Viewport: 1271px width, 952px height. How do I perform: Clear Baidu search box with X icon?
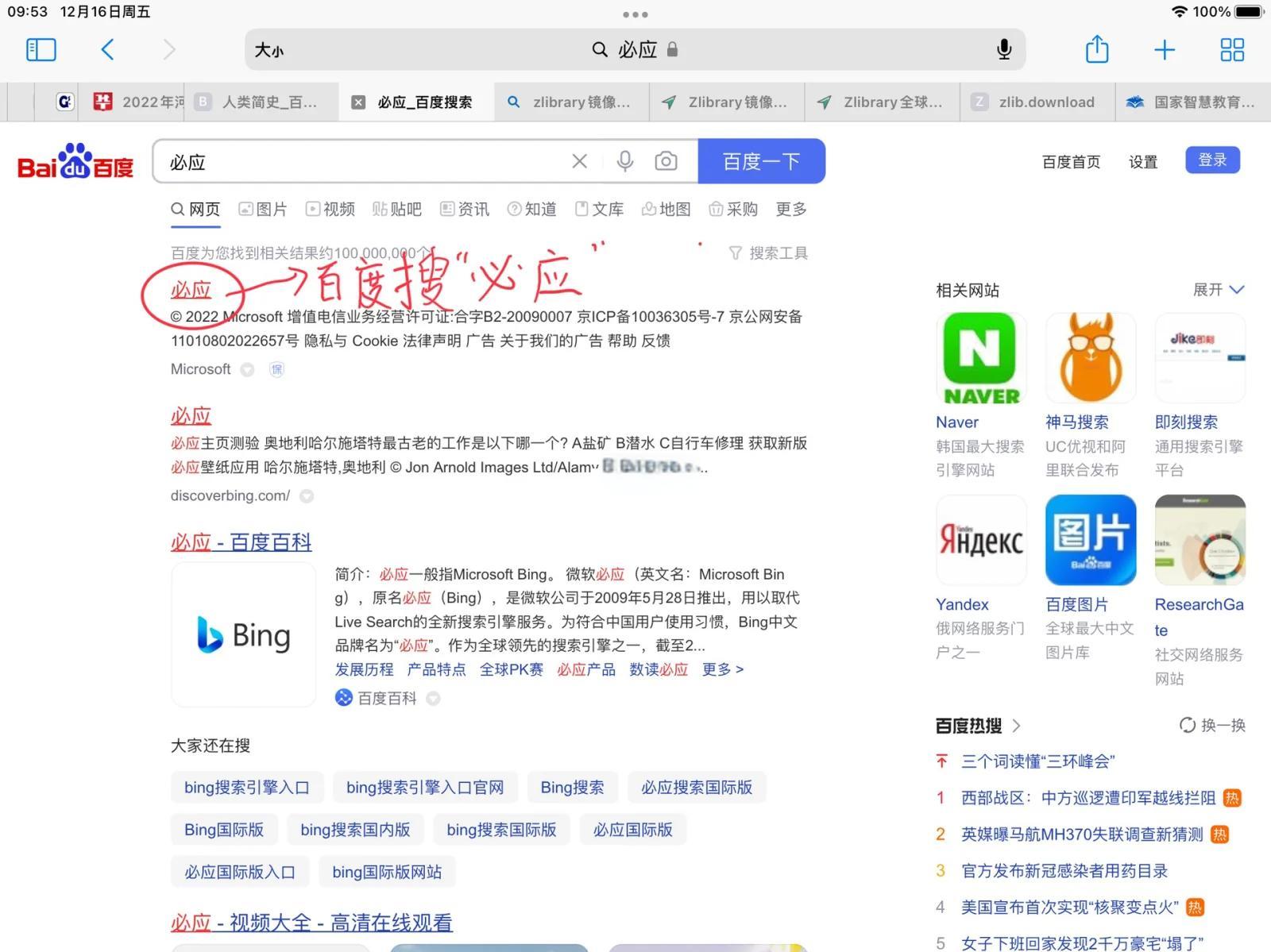click(x=580, y=162)
